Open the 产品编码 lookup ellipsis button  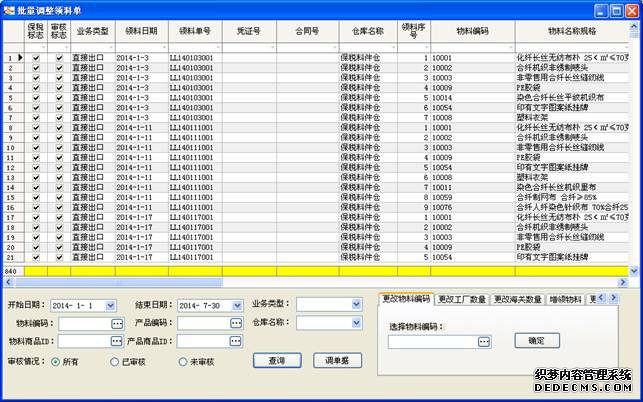click(236, 323)
